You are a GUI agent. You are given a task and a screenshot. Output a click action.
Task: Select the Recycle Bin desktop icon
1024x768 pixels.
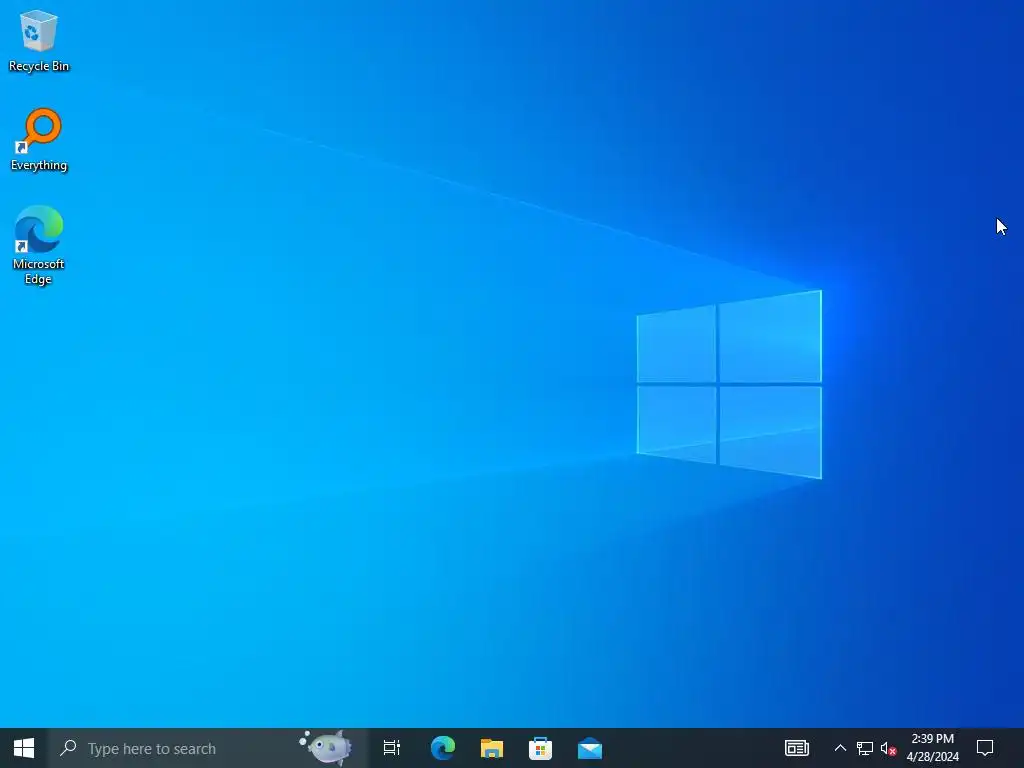coord(39,40)
